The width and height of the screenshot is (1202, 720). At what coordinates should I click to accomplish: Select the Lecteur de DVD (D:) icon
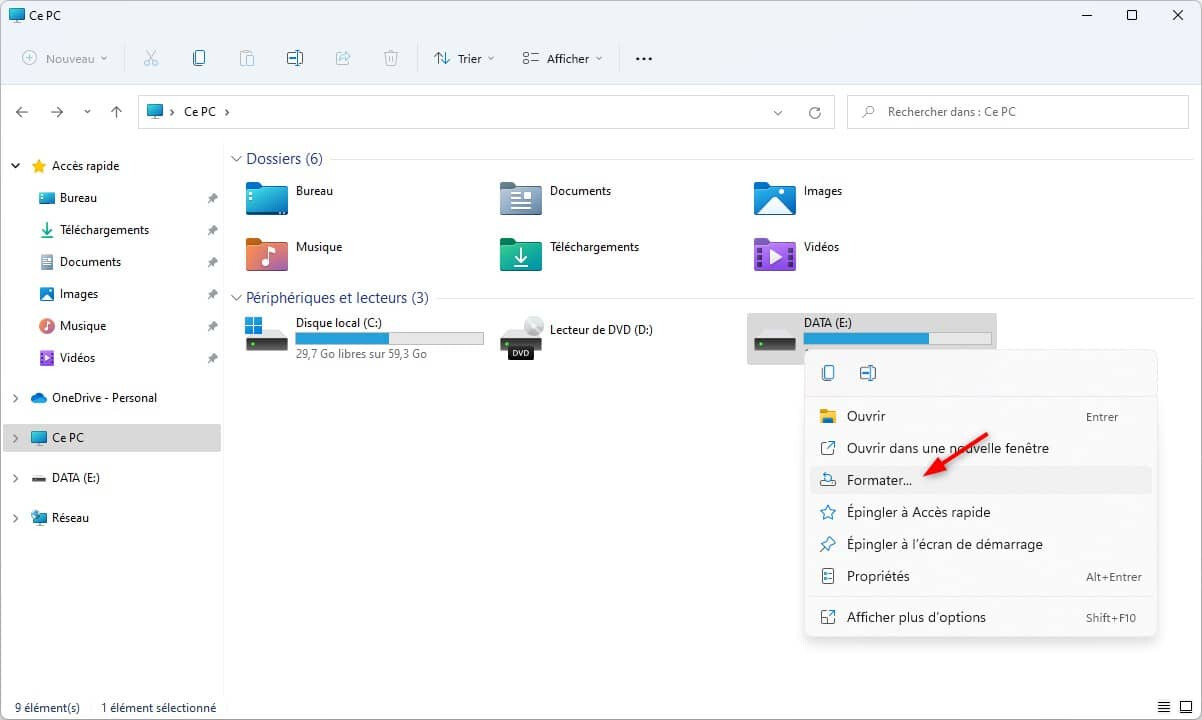tap(521, 338)
